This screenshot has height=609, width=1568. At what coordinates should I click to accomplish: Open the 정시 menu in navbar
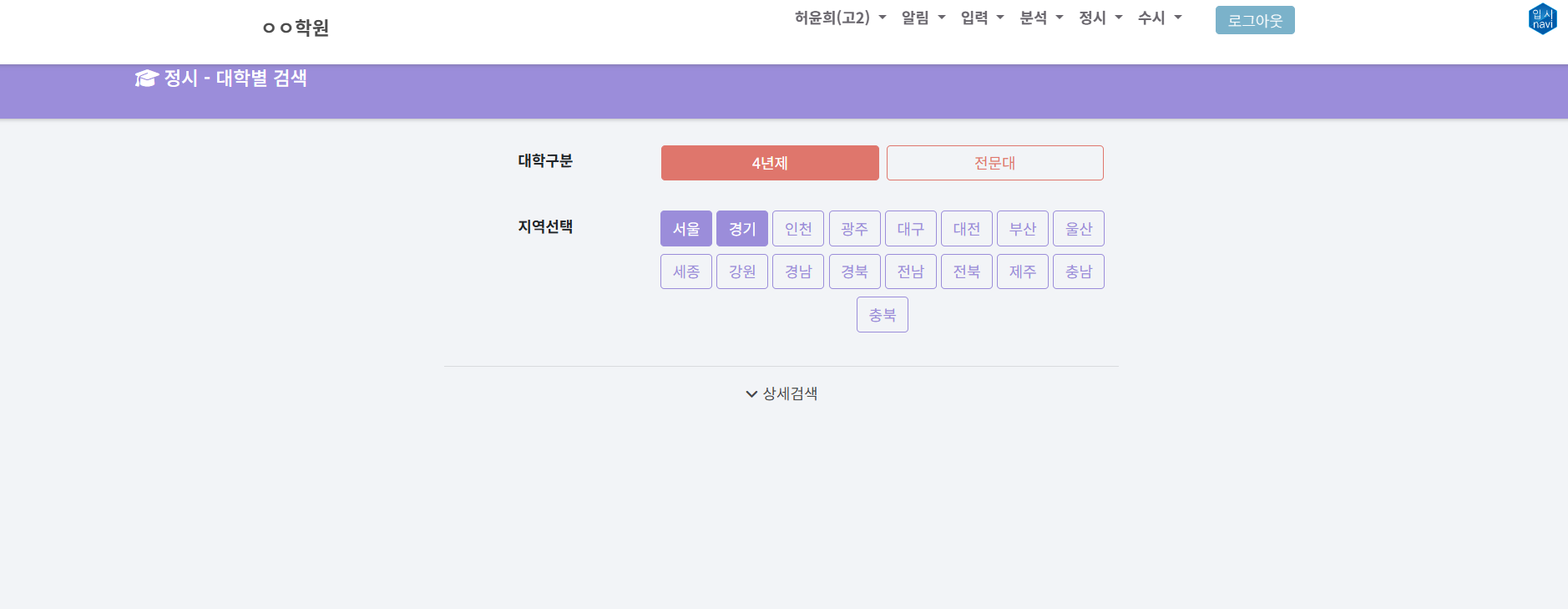[x=1100, y=18]
